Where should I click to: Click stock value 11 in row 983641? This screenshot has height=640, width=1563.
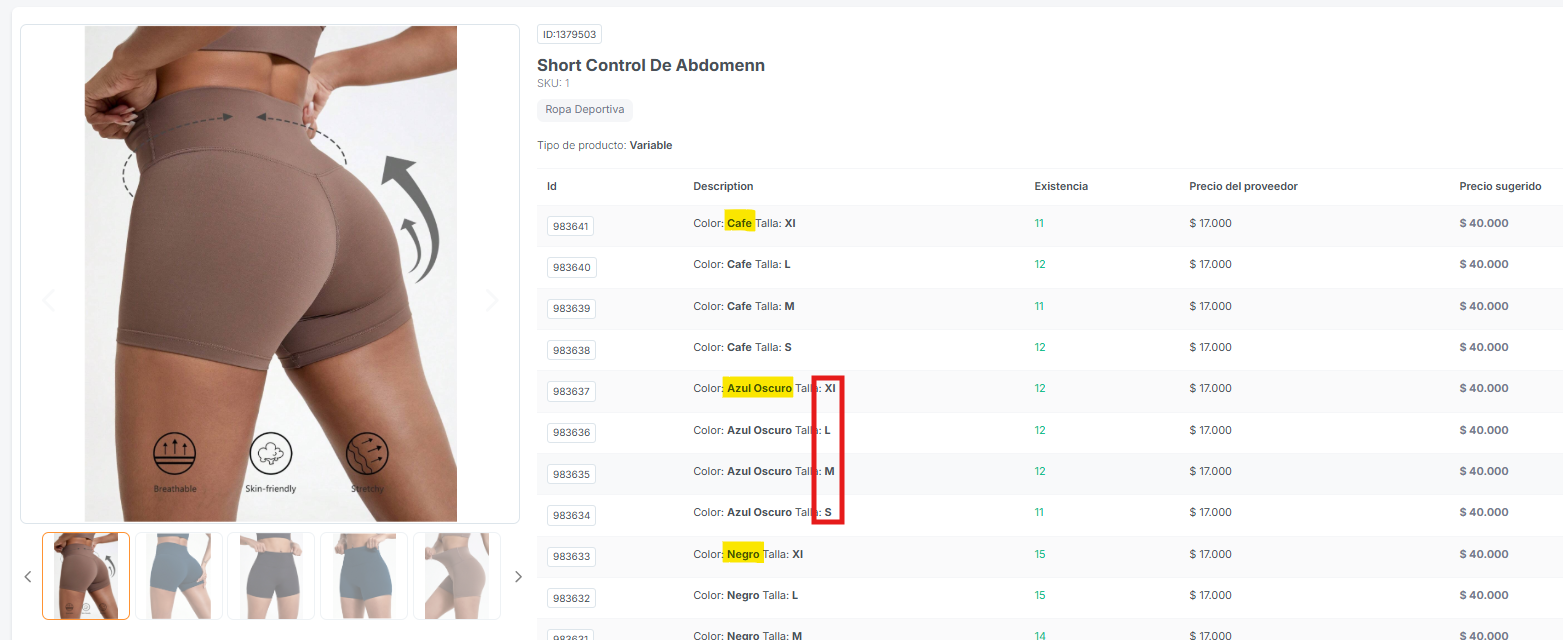1039,223
